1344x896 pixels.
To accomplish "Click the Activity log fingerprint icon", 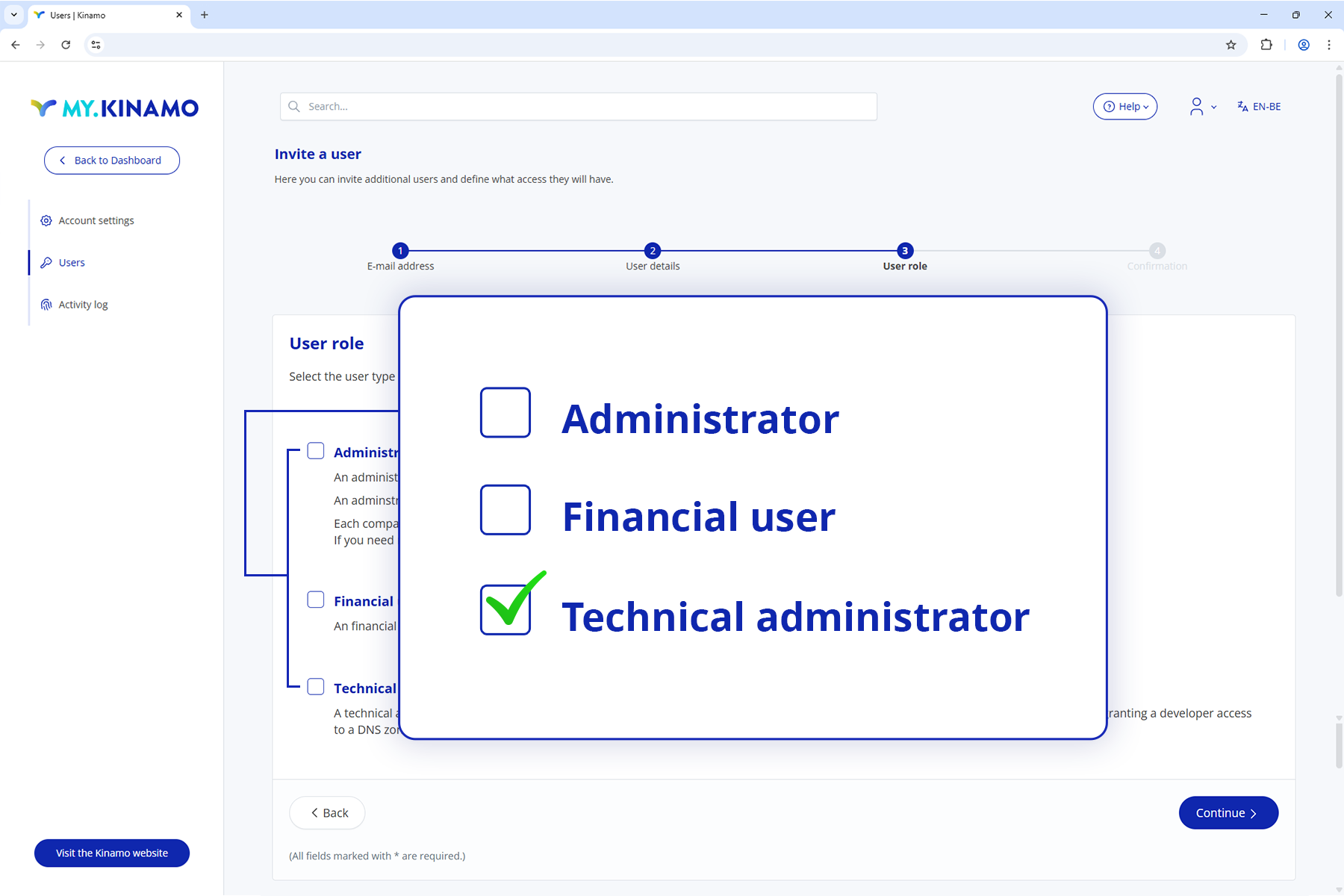I will click(x=46, y=305).
